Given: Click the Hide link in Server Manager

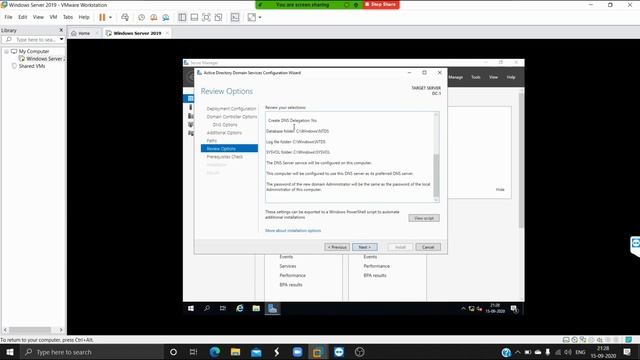Looking at the screenshot, I should (x=500, y=190).
